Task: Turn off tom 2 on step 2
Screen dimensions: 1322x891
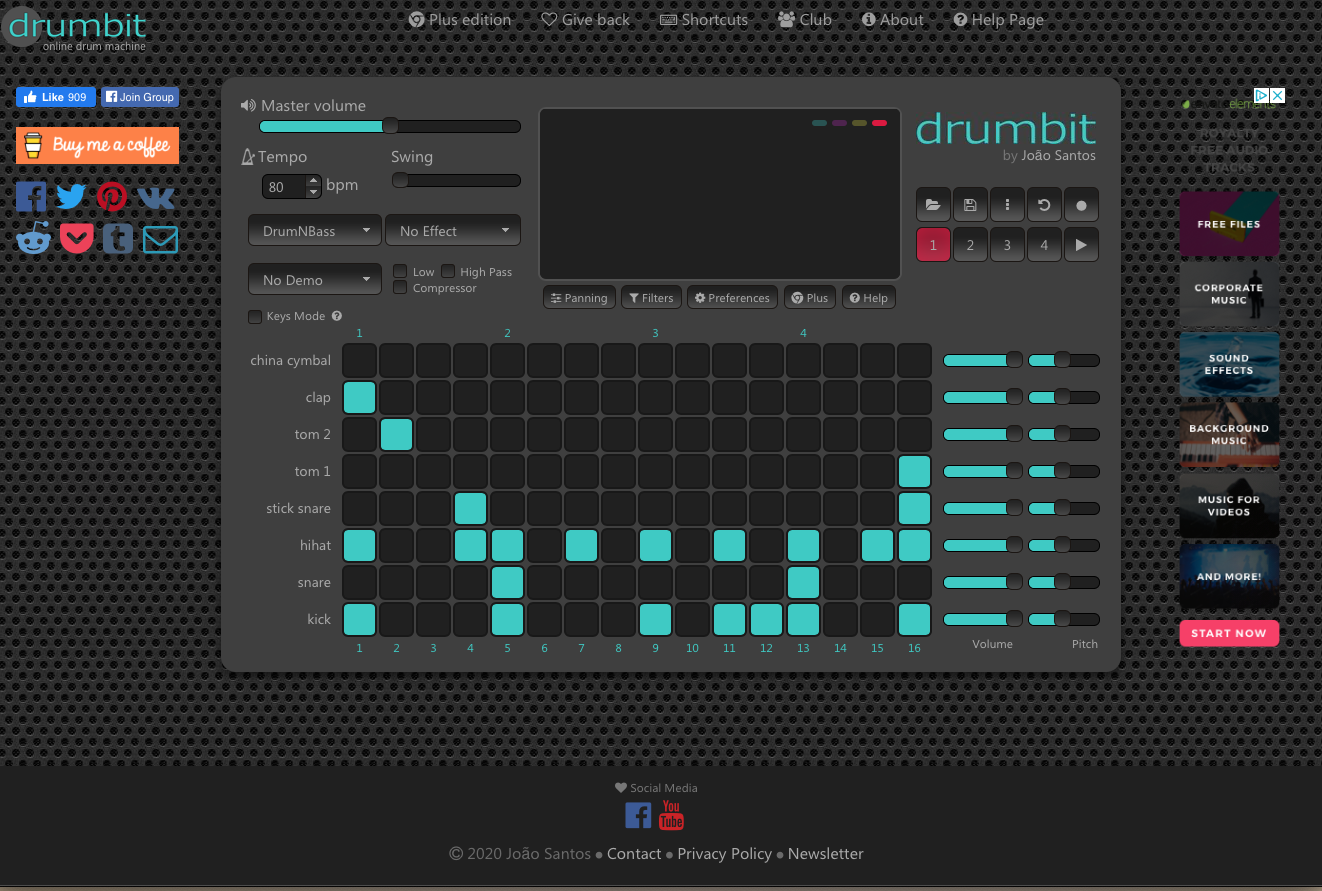Action: [x=397, y=434]
